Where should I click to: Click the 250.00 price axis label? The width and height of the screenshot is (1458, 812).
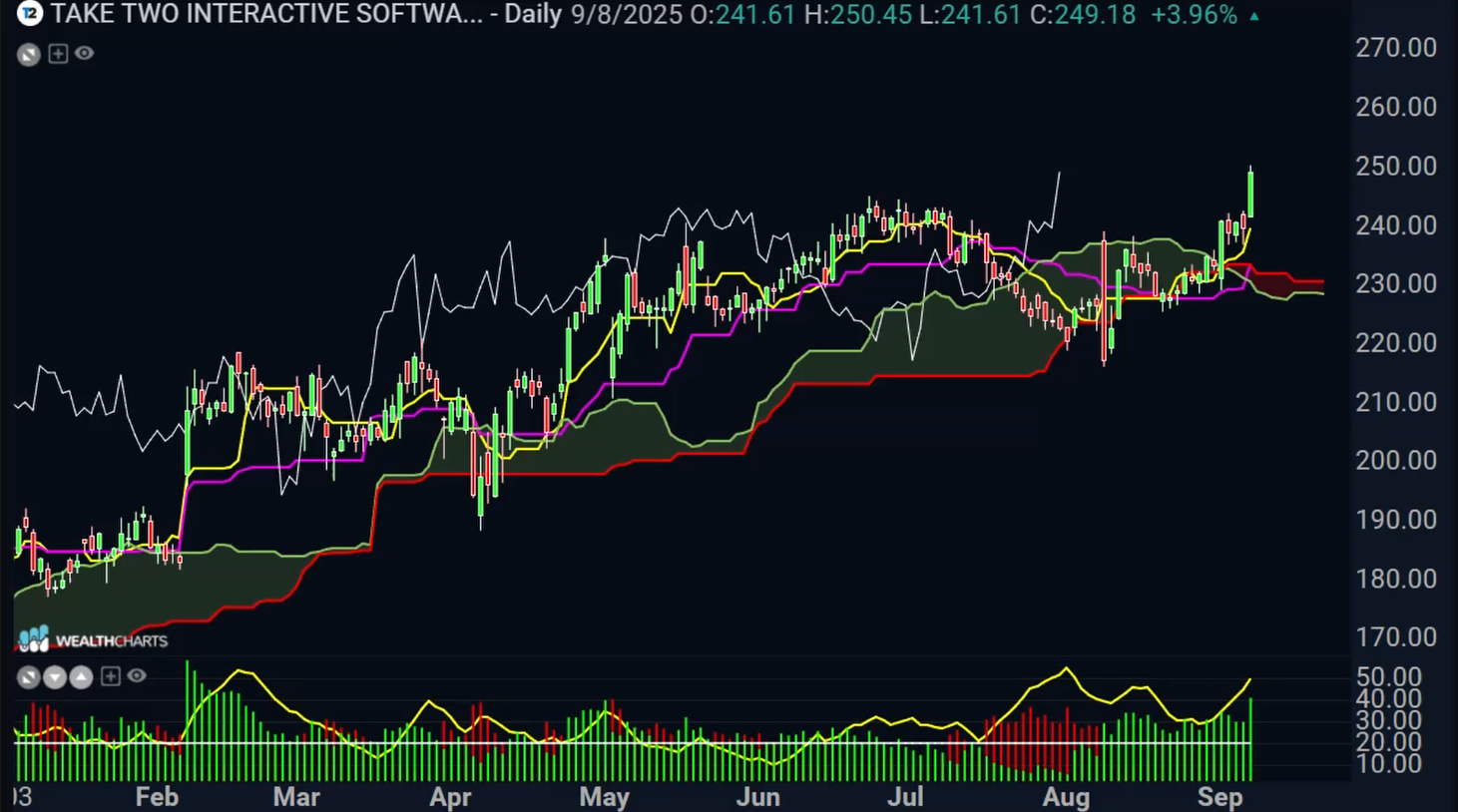1395,166
